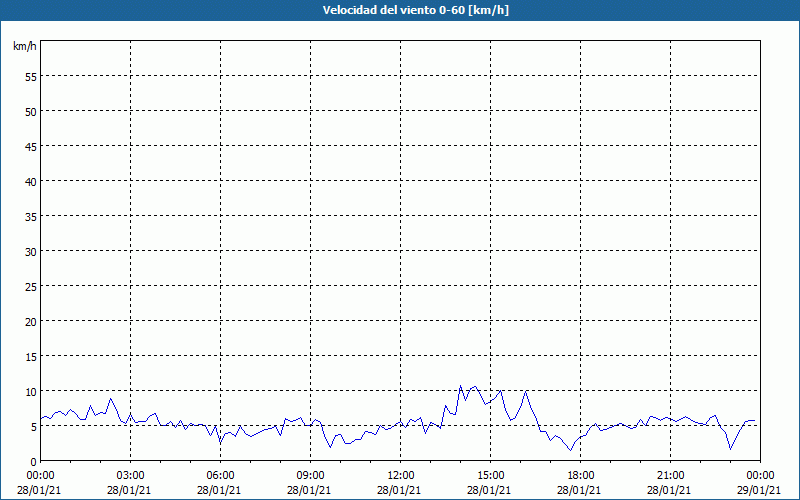Click the 10 y-axis value

click(31, 391)
